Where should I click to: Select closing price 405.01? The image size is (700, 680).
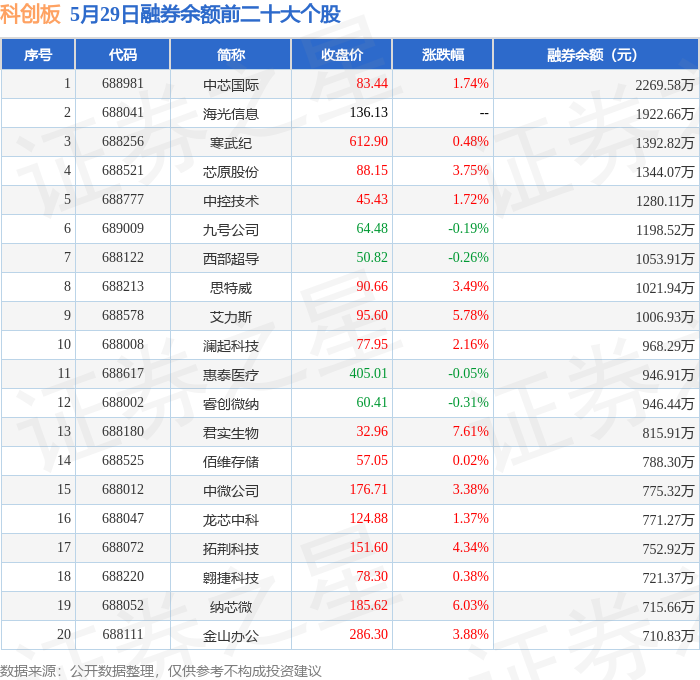(x=369, y=374)
